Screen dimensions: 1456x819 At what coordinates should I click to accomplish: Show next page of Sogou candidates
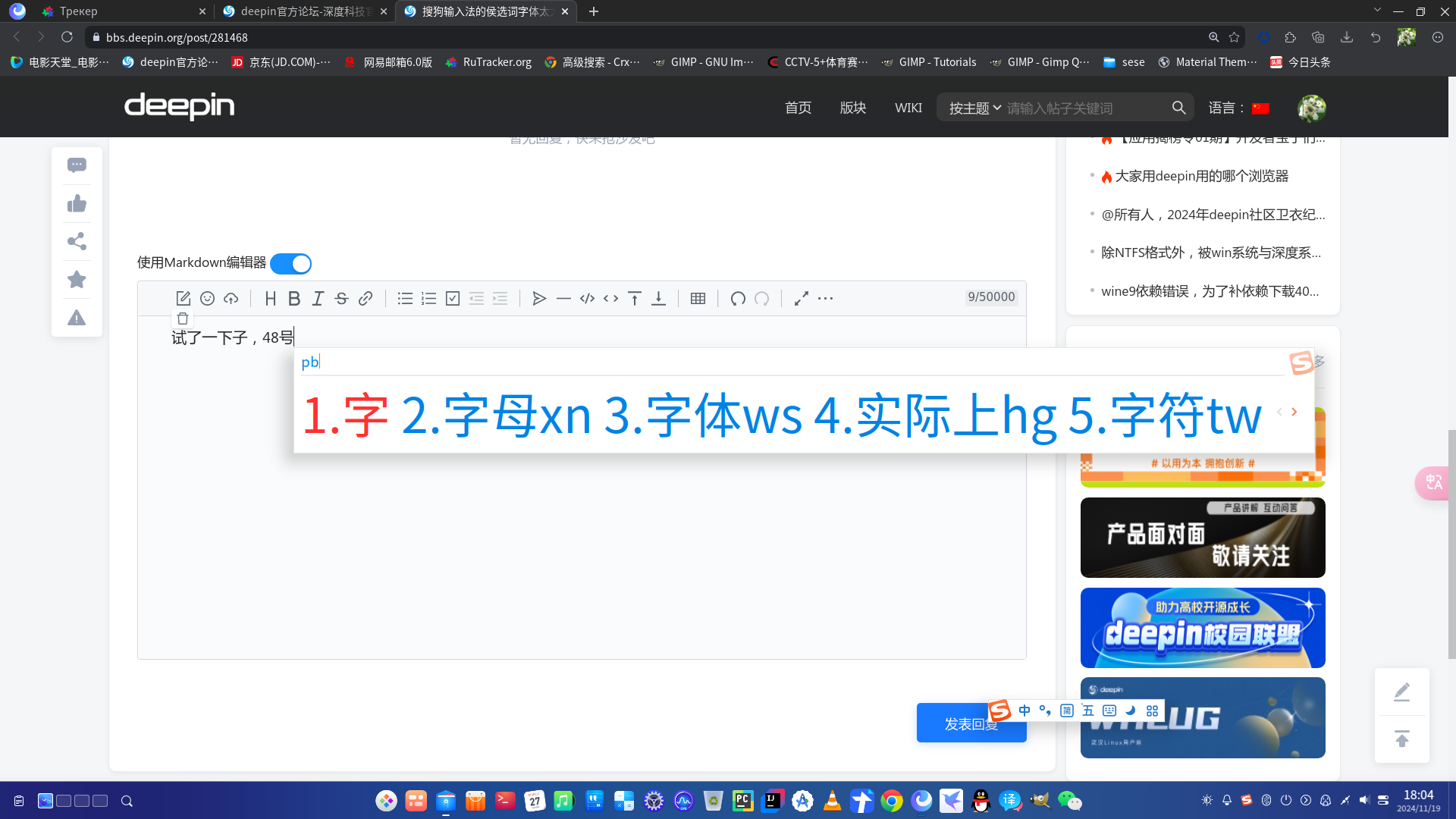1294,412
